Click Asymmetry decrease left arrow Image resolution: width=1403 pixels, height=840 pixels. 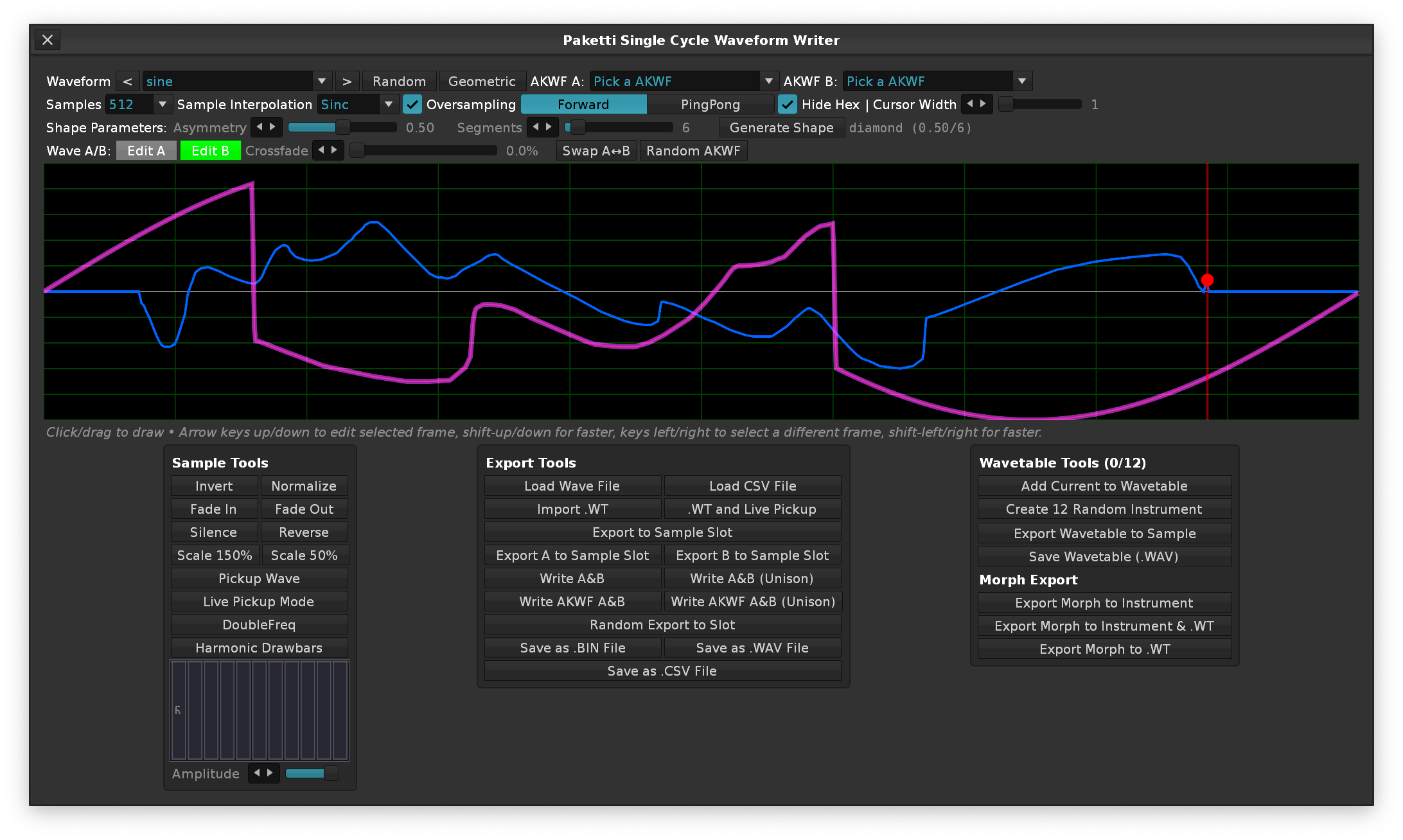[260, 127]
